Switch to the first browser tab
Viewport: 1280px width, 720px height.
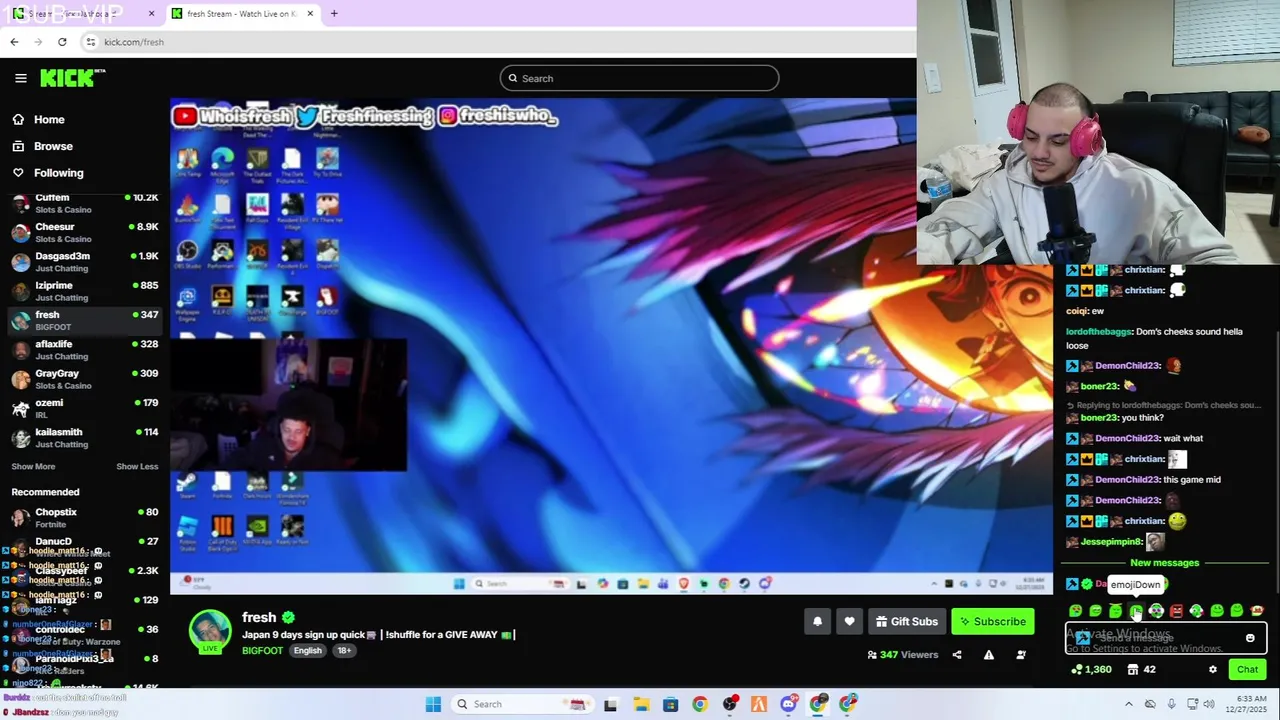(x=80, y=14)
